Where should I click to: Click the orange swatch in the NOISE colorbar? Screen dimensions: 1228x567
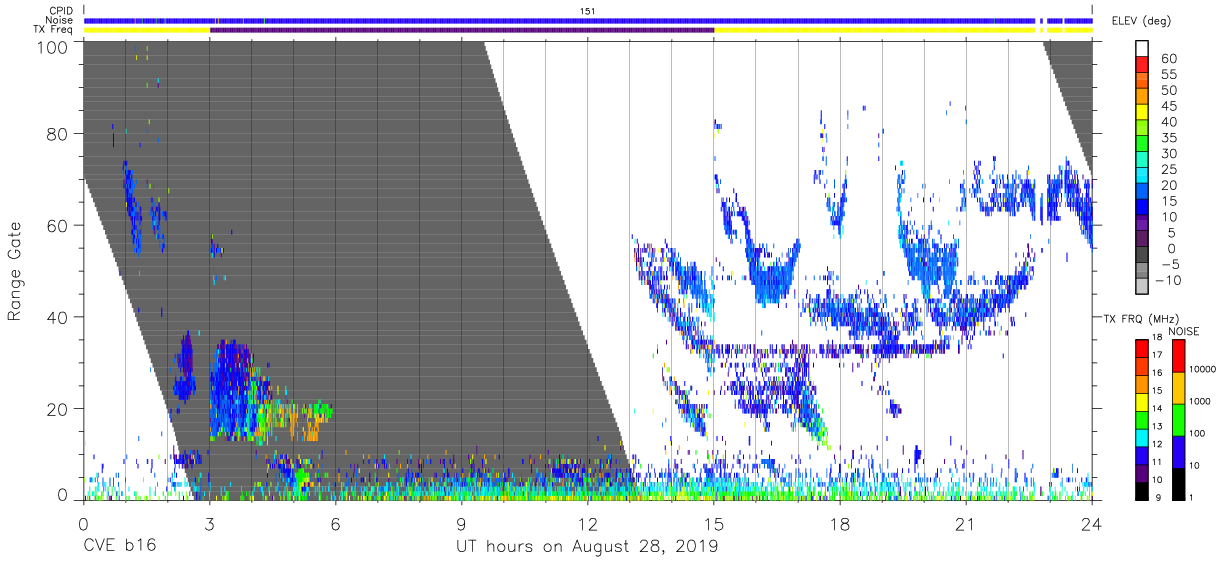click(x=1178, y=388)
